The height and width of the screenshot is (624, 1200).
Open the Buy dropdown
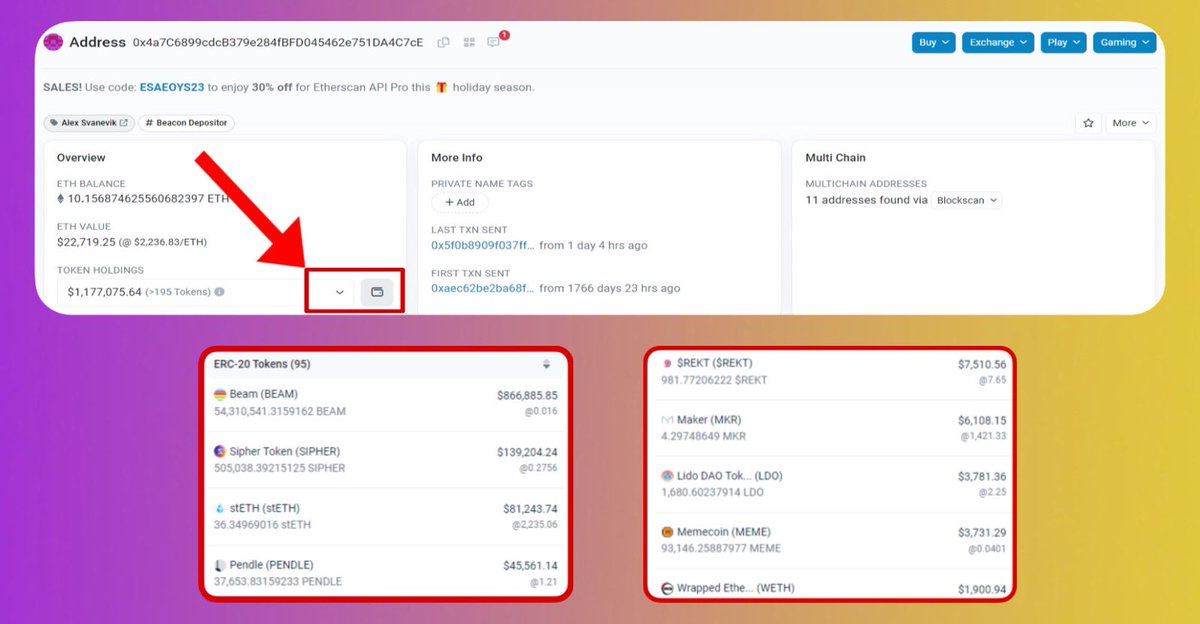tap(934, 43)
